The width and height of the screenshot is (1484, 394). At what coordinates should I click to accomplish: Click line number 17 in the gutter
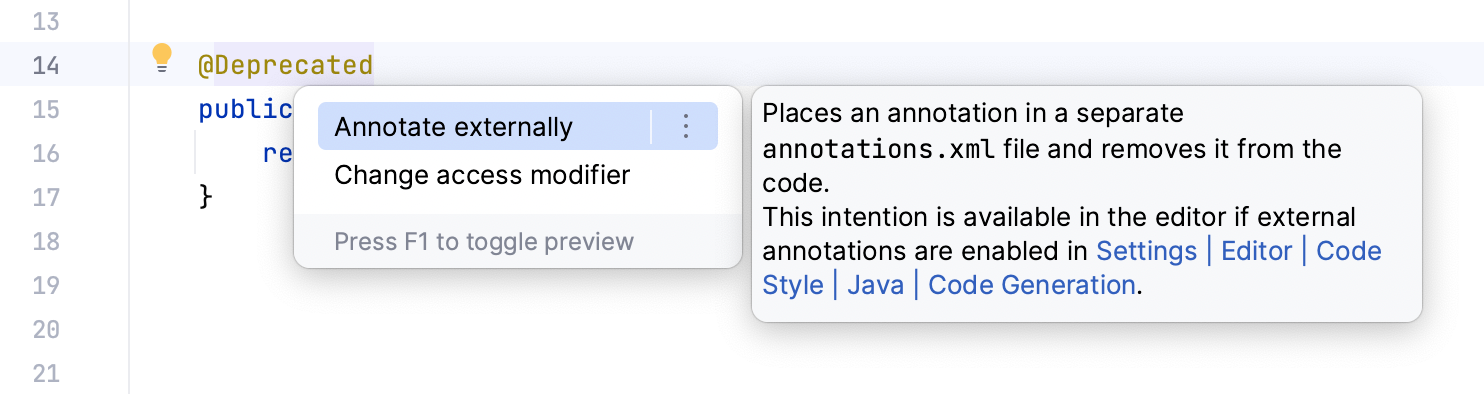45,197
